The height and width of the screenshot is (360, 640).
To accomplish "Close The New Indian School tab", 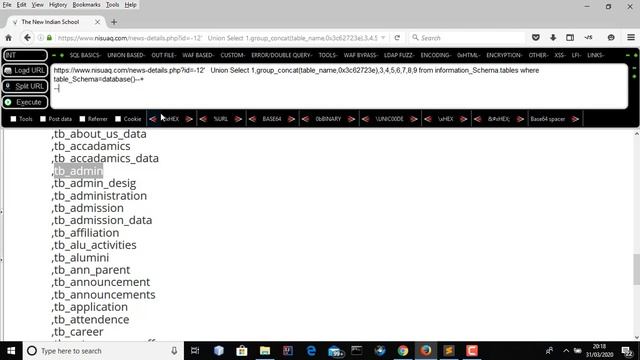I will [97, 22].
